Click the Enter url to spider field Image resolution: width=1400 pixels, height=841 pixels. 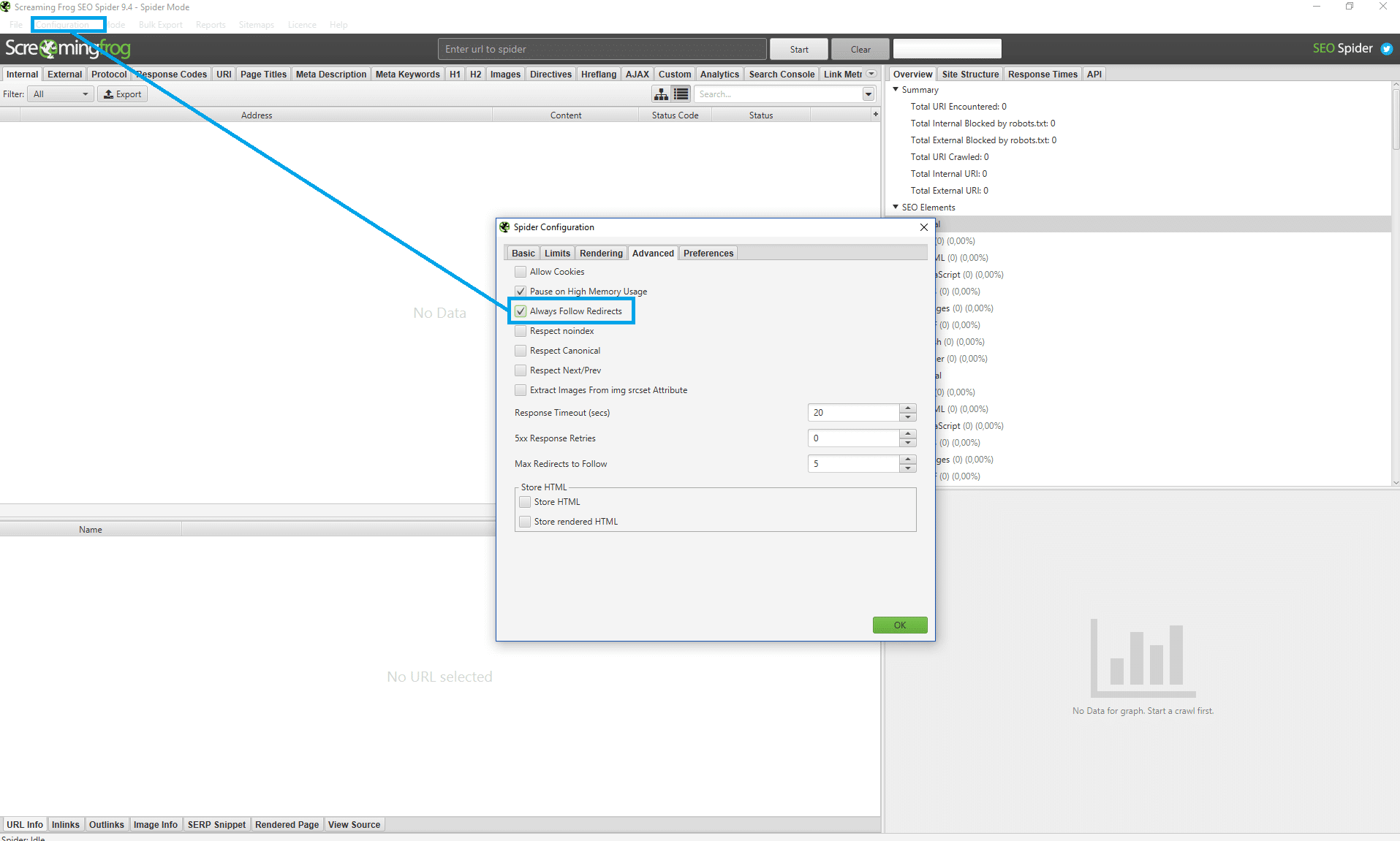pos(602,50)
